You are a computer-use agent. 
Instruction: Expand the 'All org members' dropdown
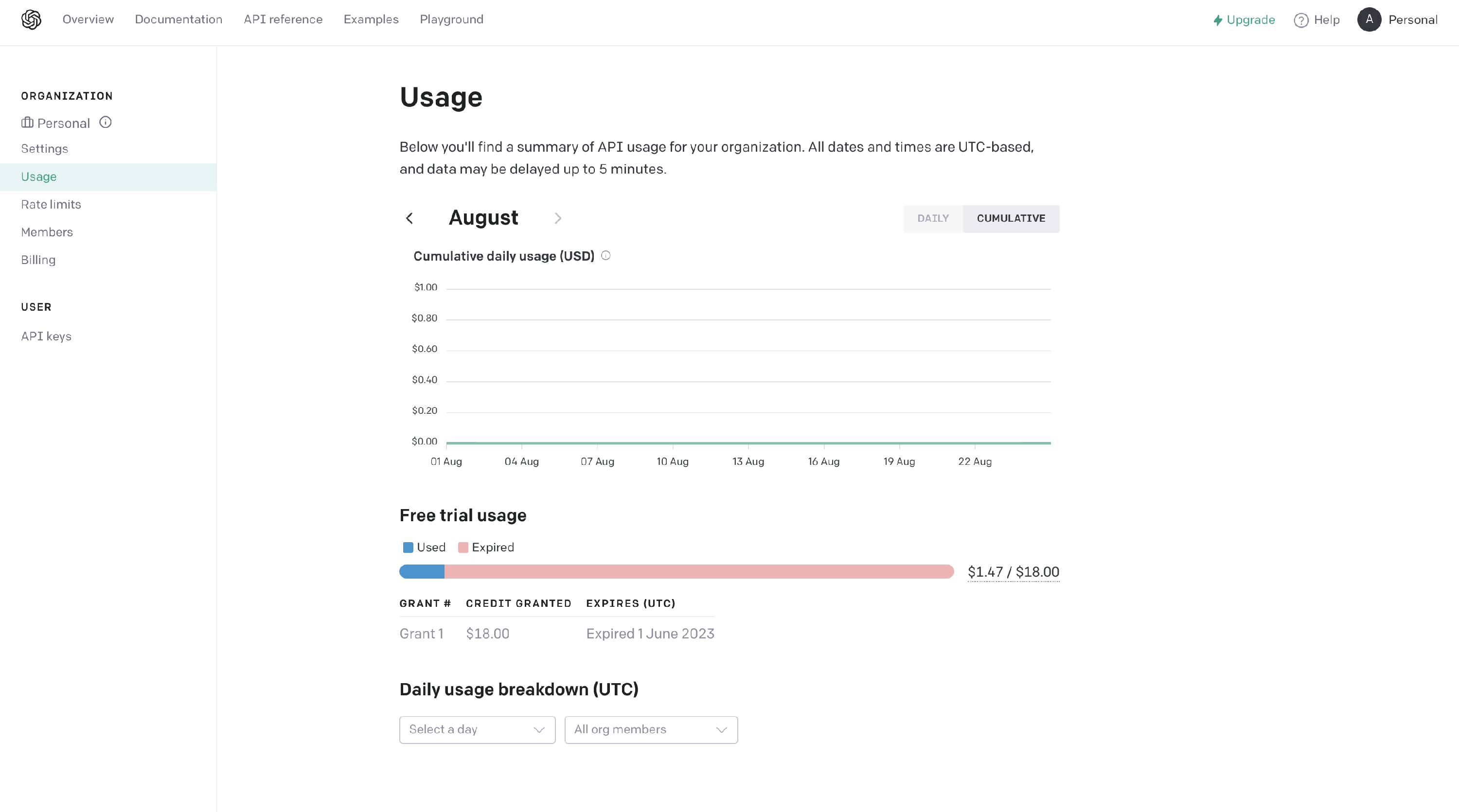coord(651,729)
